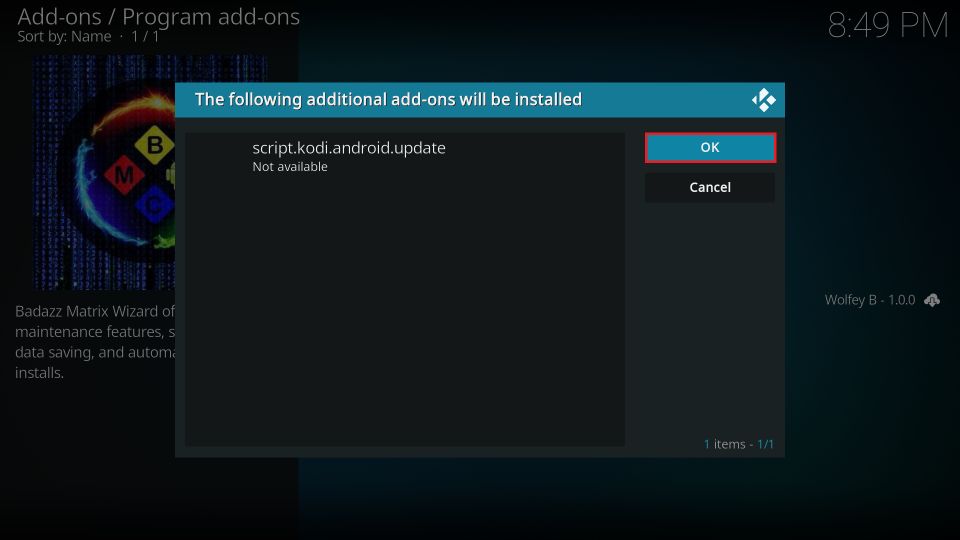Cancel the additional add-ons dialog
This screenshot has height=540, width=960.
click(x=710, y=187)
